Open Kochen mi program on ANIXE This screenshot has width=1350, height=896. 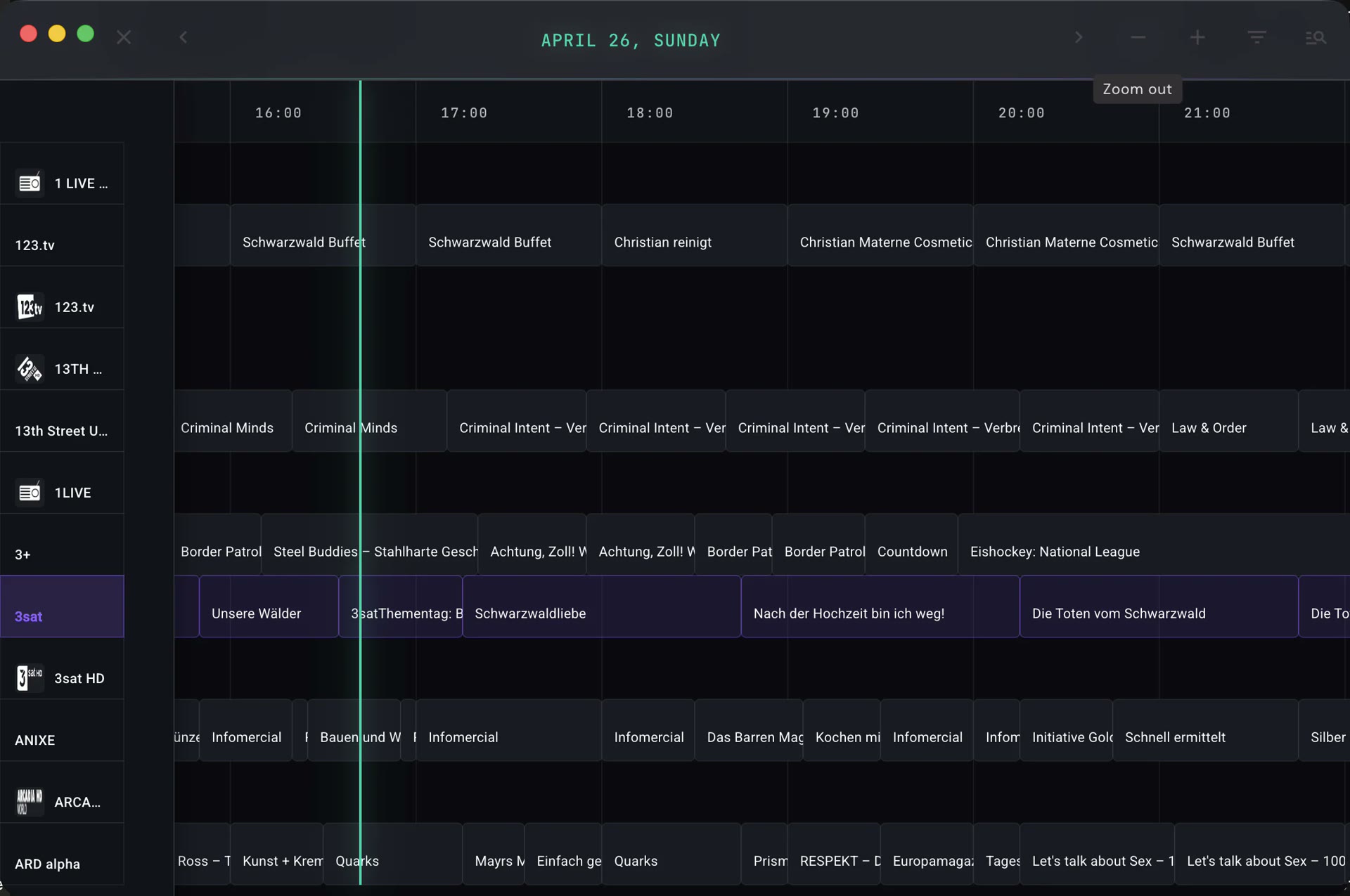pyautogui.click(x=842, y=730)
